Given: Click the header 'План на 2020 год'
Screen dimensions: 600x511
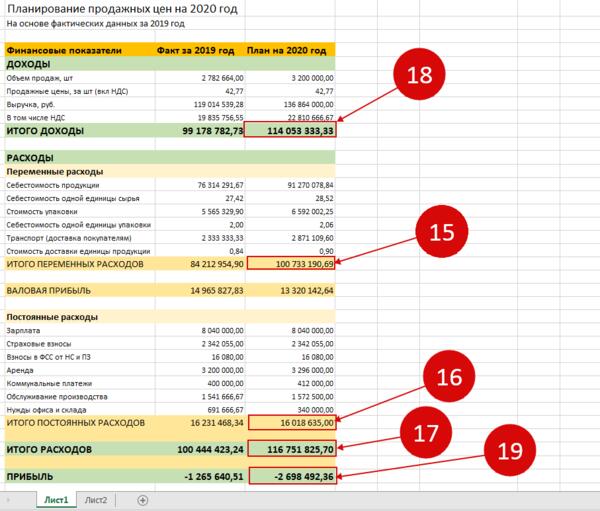Looking at the screenshot, I should point(287,51).
